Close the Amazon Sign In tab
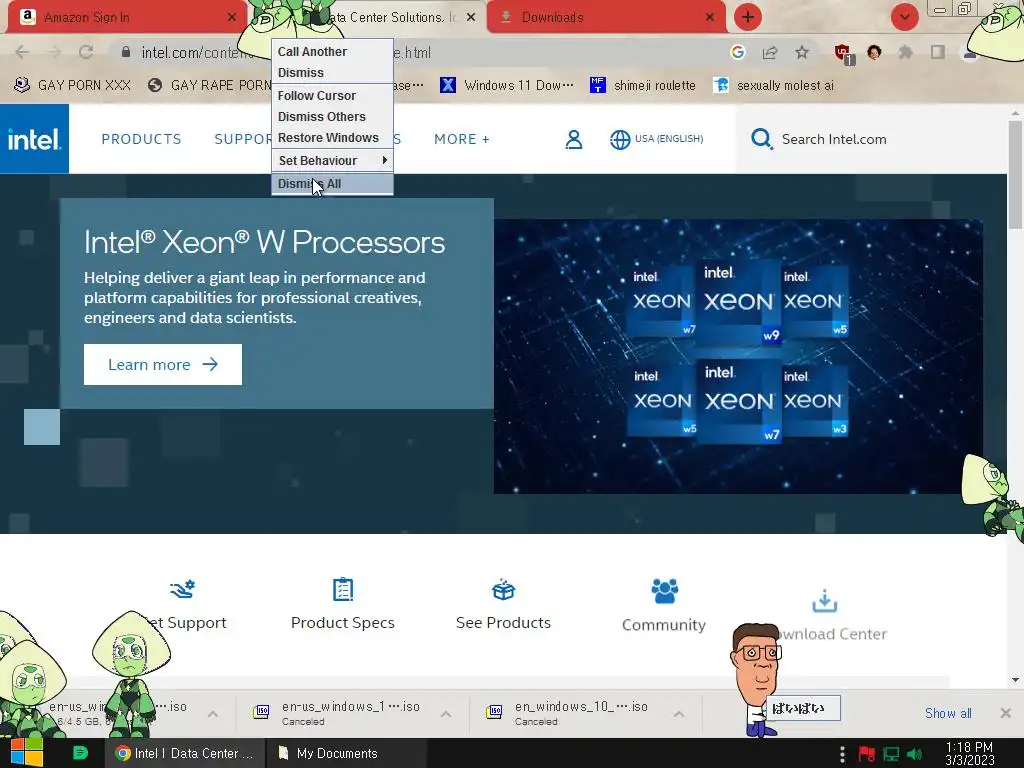The width and height of the screenshot is (1024, 768). [231, 18]
